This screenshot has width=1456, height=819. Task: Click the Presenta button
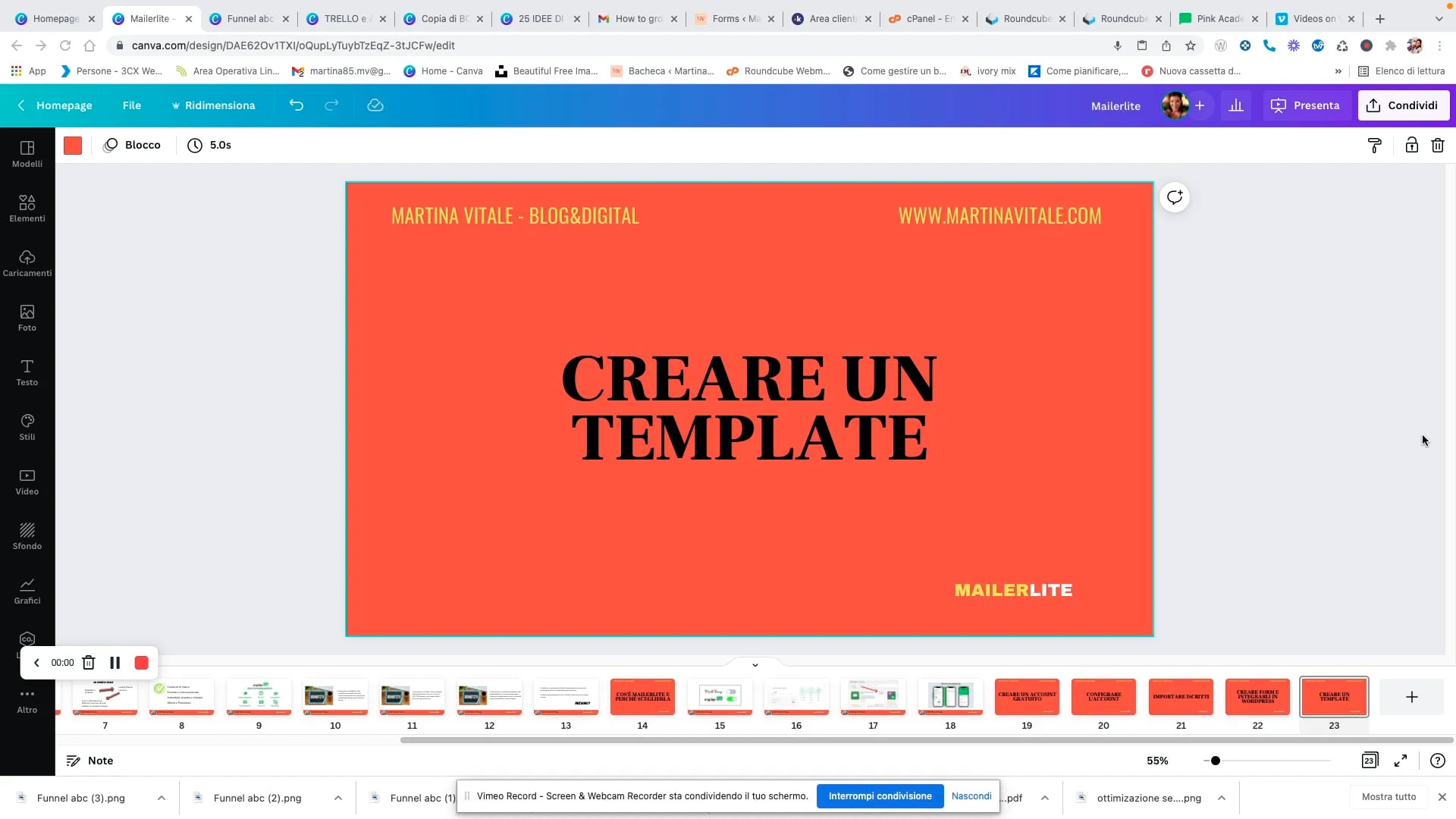tap(1306, 105)
